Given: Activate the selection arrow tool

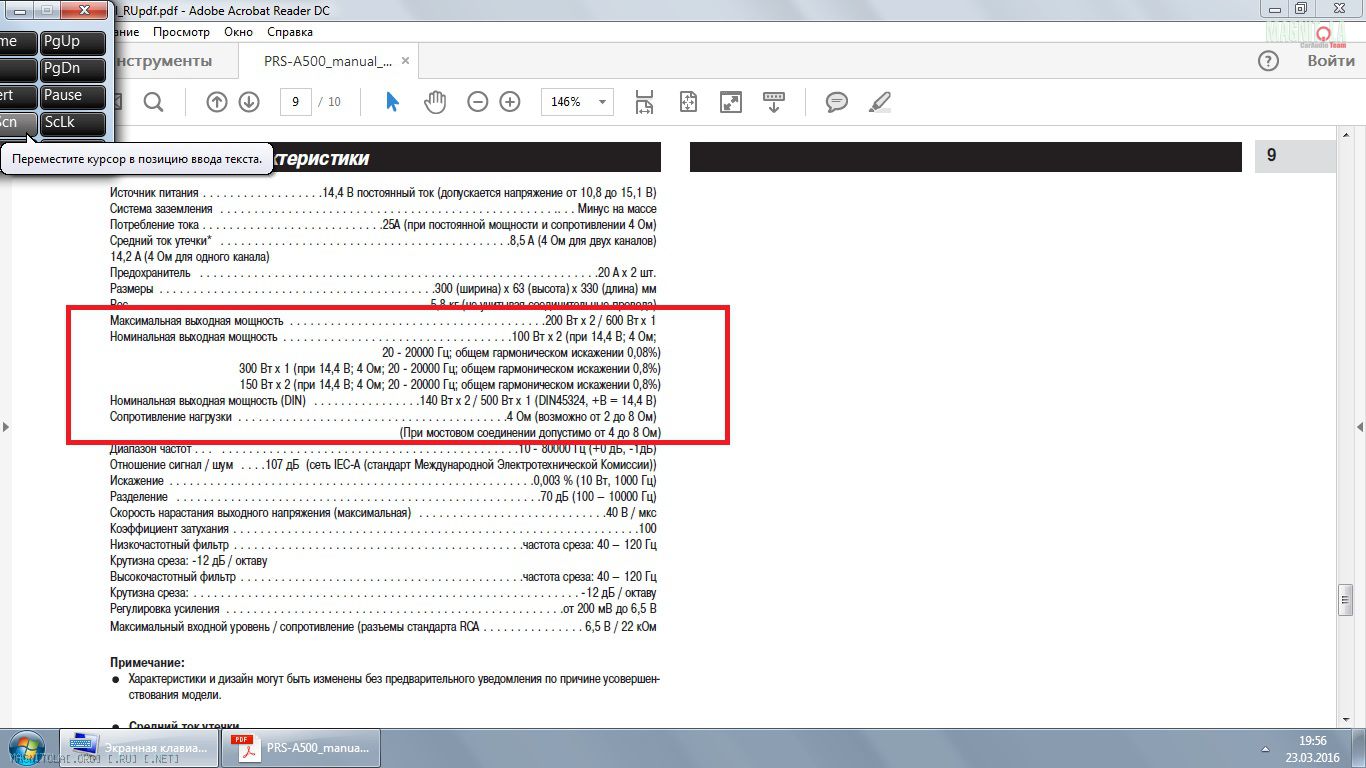Looking at the screenshot, I should (392, 102).
